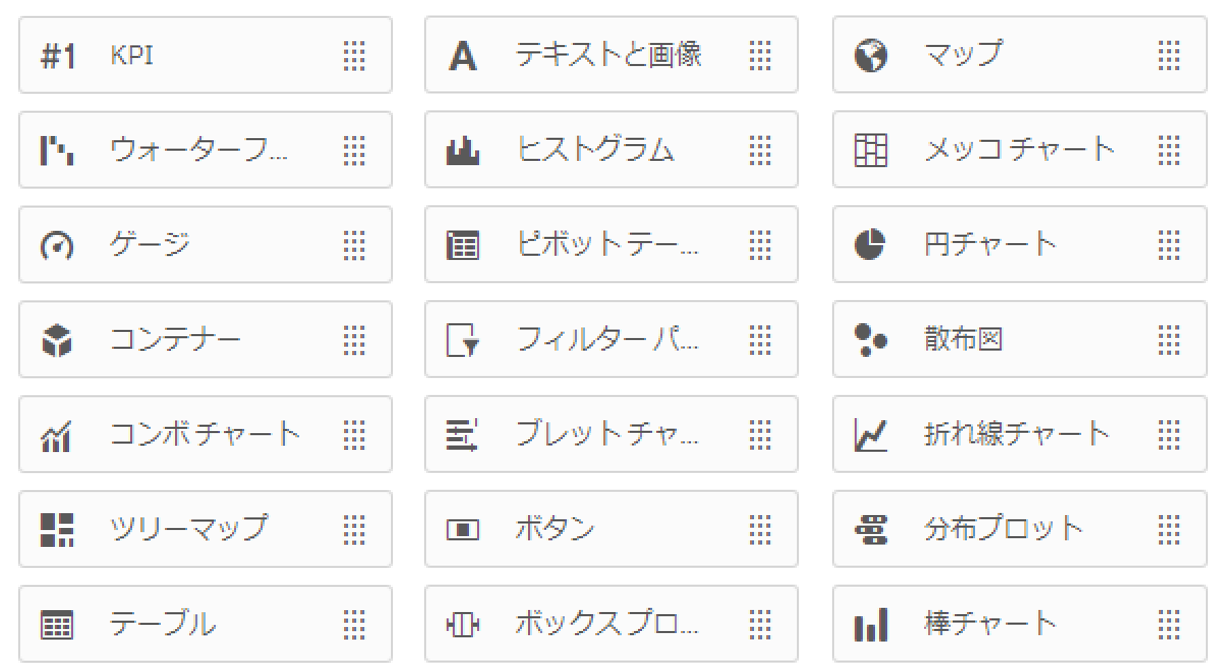Select the 分布プロット (Distribution plot) icon
The width and height of the screenshot is (1223, 672).
click(872, 529)
